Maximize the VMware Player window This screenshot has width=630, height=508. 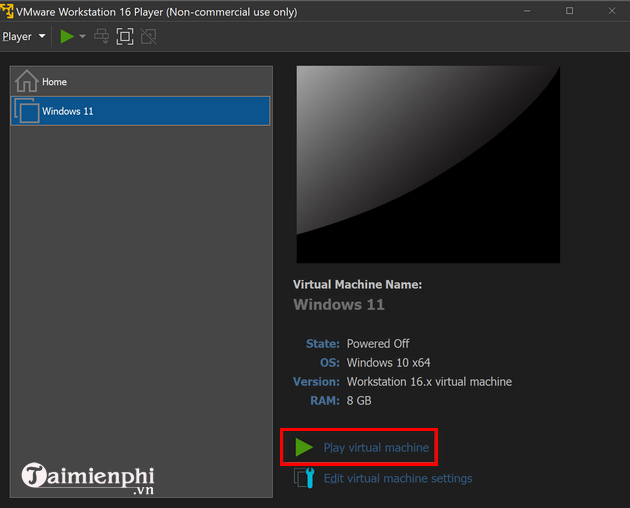coord(569,11)
